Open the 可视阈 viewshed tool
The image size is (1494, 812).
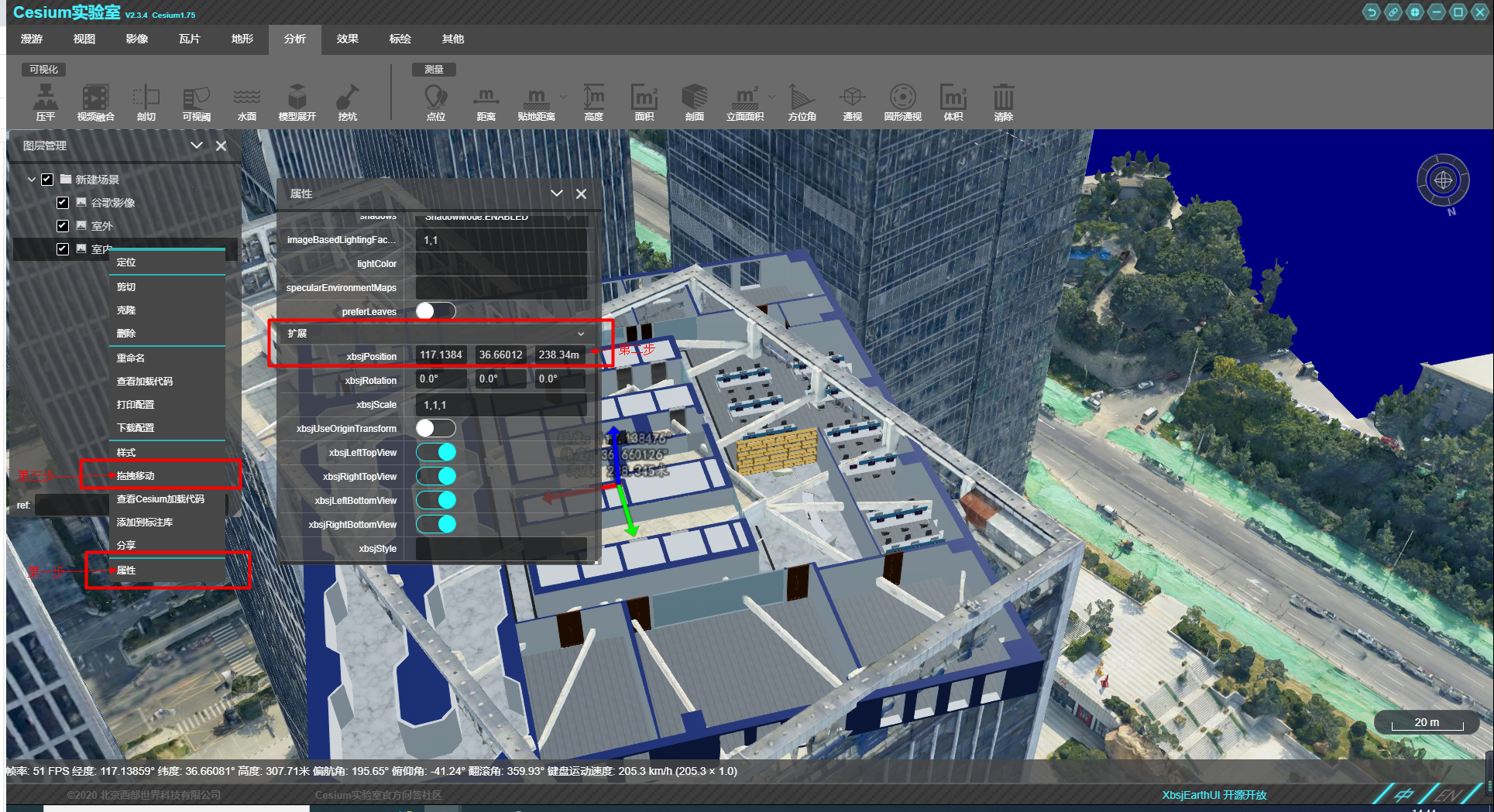click(x=196, y=102)
